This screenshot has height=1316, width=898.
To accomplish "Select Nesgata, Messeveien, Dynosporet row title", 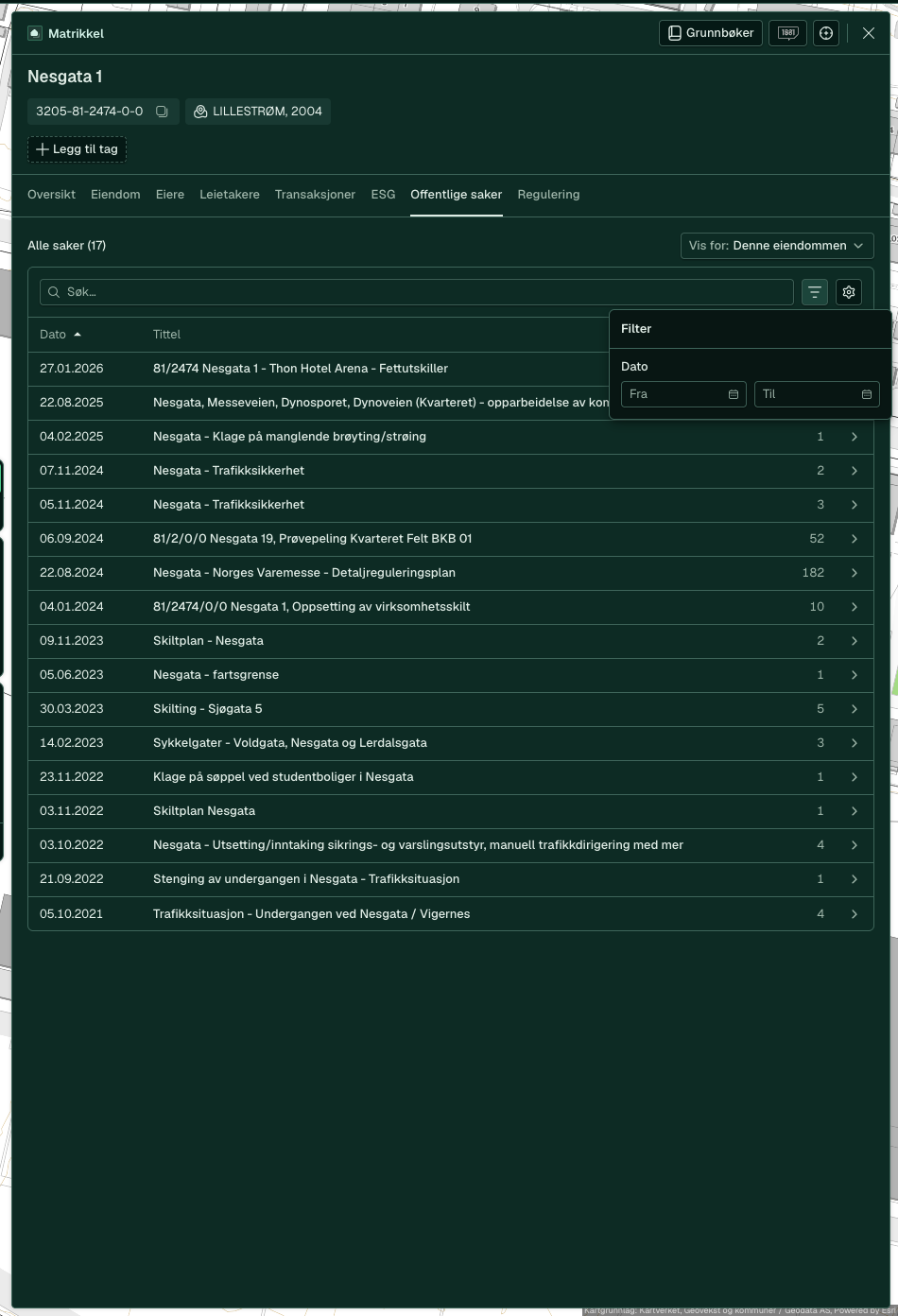I will point(381,403).
